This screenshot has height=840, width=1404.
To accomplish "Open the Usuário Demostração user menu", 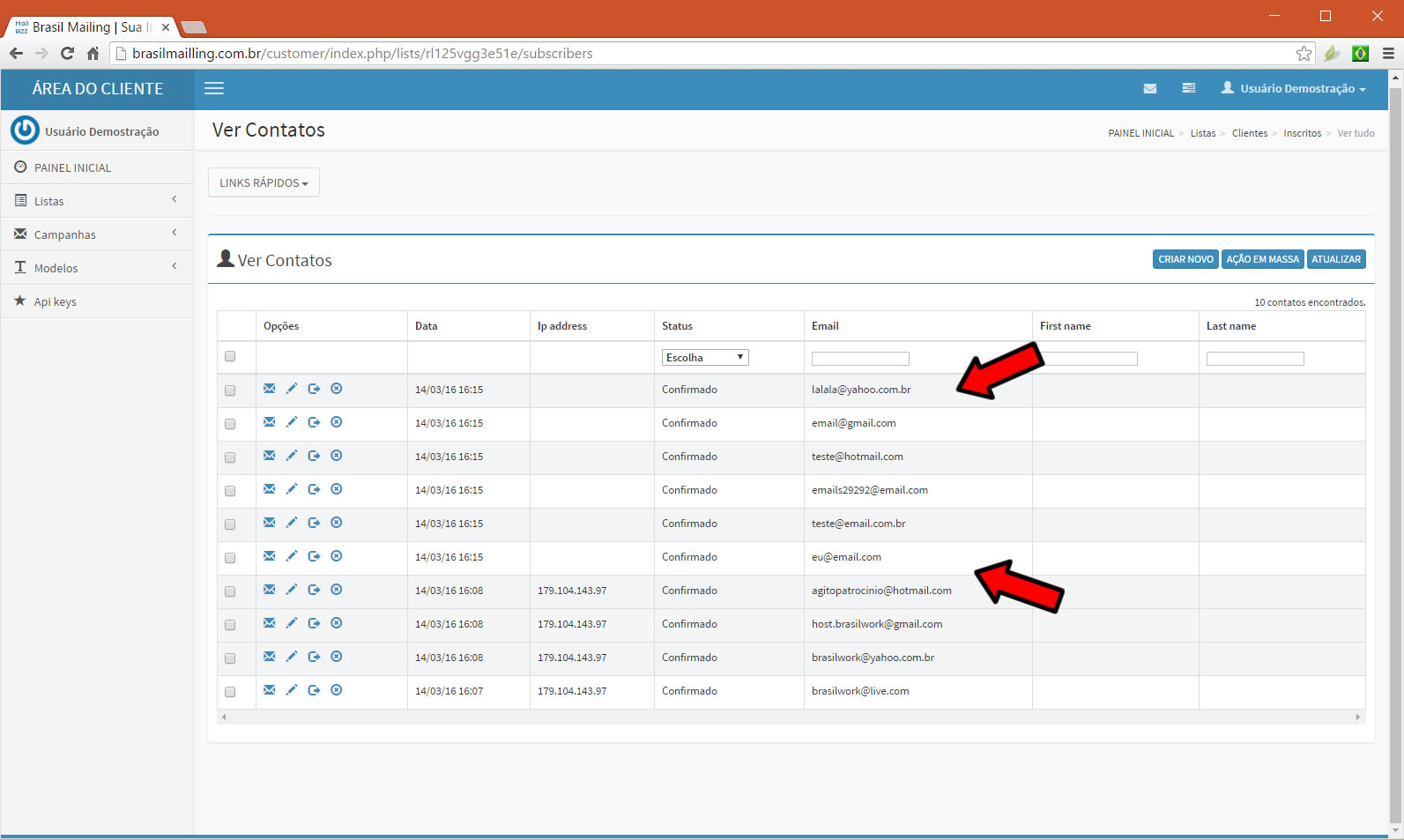I will (x=1294, y=88).
